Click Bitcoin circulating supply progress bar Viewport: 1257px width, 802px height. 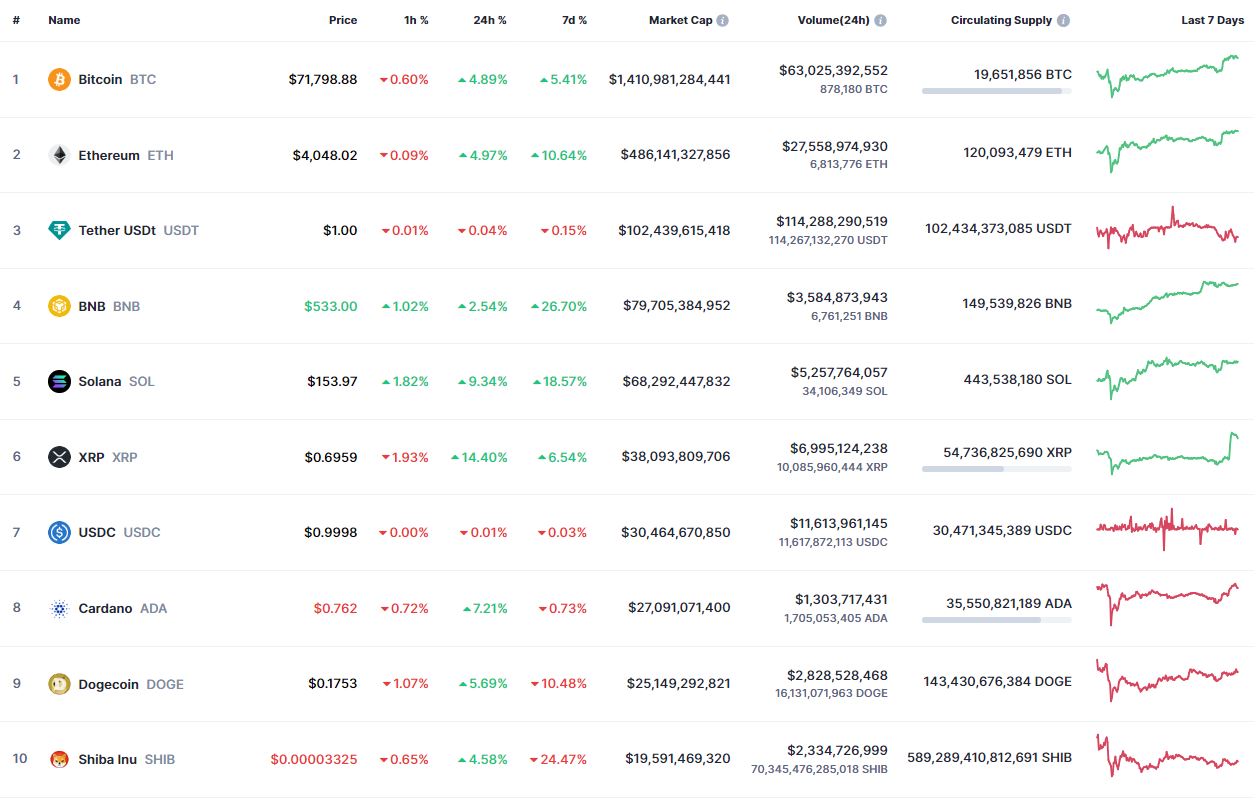pyautogui.click(x=996, y=91)
